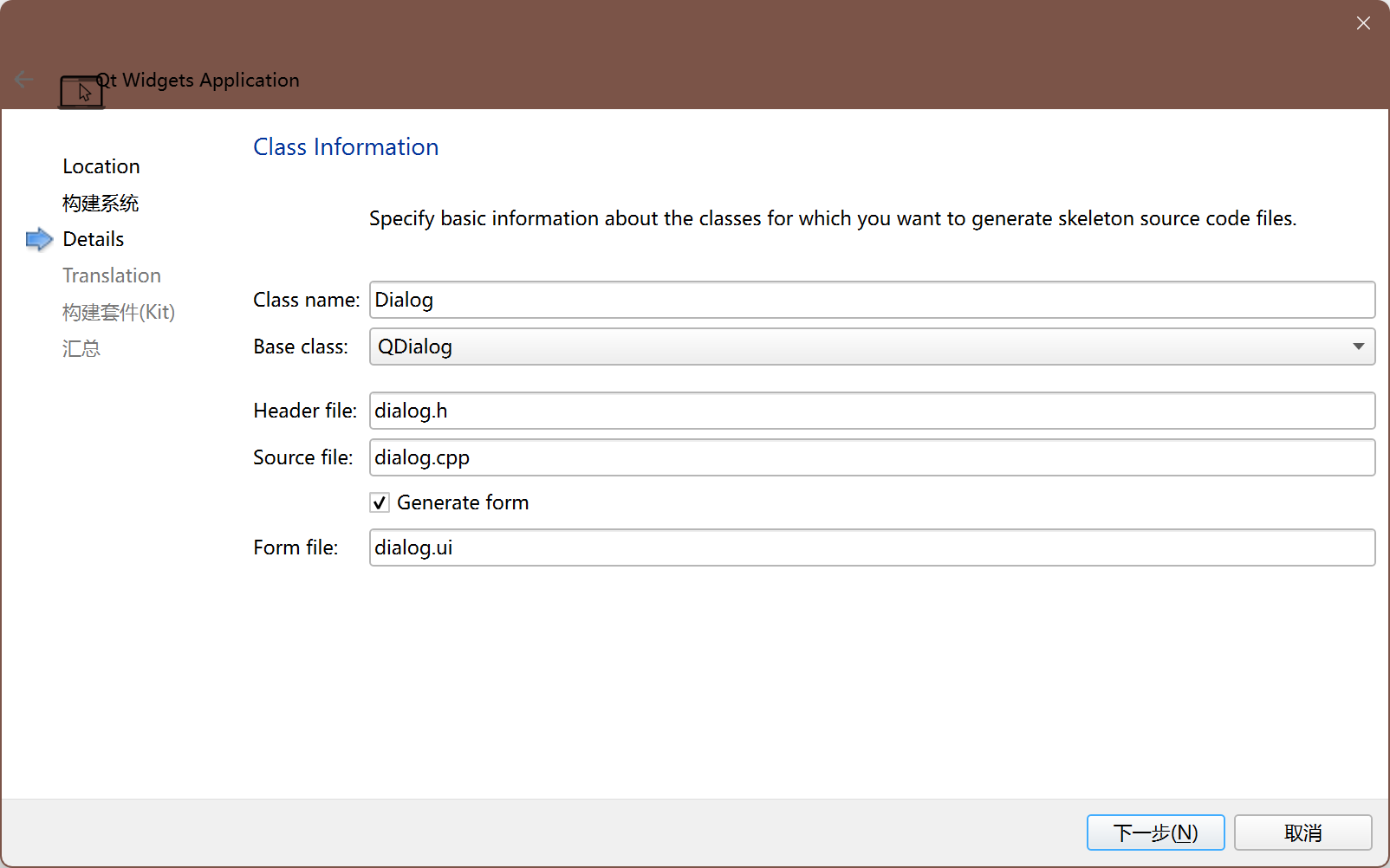Select the Details step in sidebar
The image size is (1390, 868).
[x=94, y=239]
